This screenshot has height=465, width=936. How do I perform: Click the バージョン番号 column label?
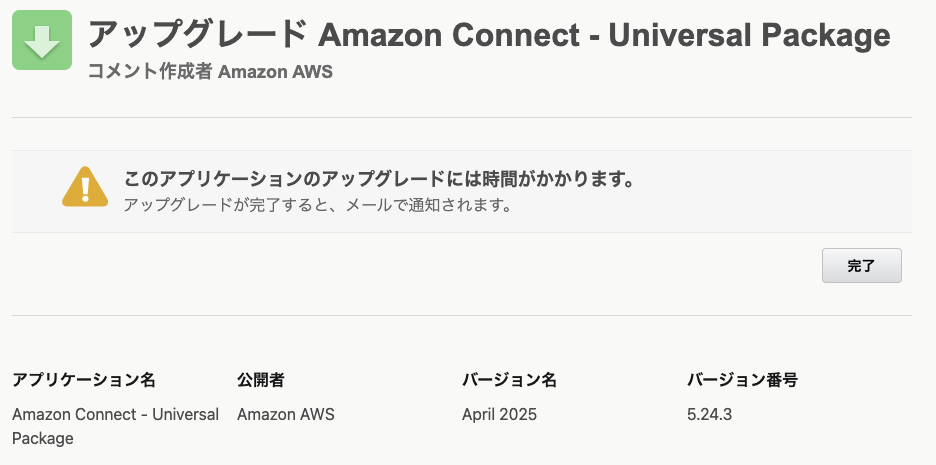click(x=742, y=380)
